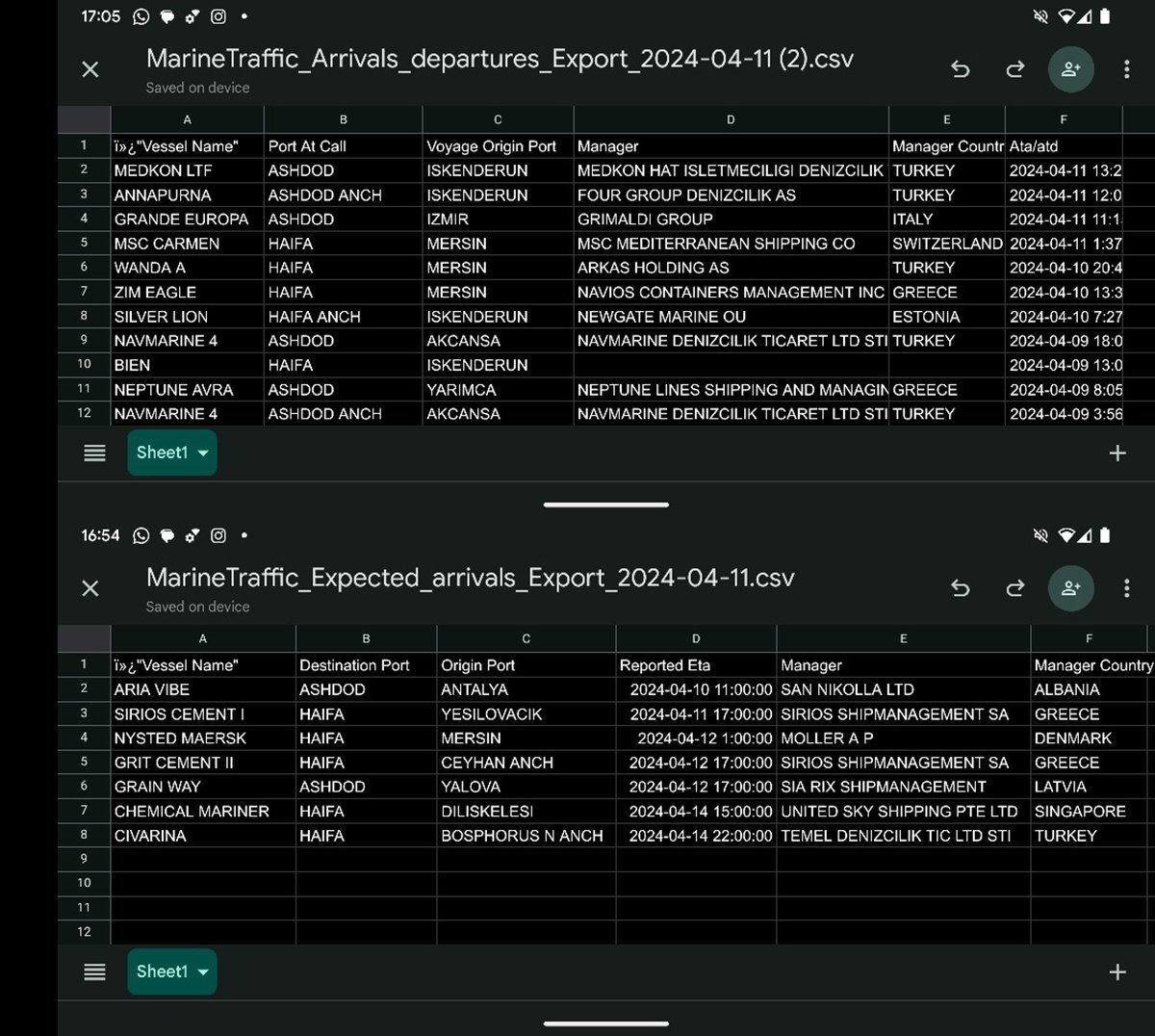Open share dialog in the Expected_arrivals file

pos(1071,588)
